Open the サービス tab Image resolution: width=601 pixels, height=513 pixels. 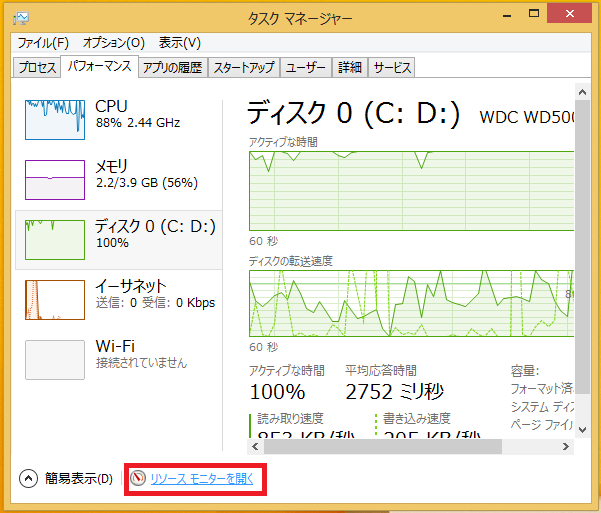pos(392,67)
